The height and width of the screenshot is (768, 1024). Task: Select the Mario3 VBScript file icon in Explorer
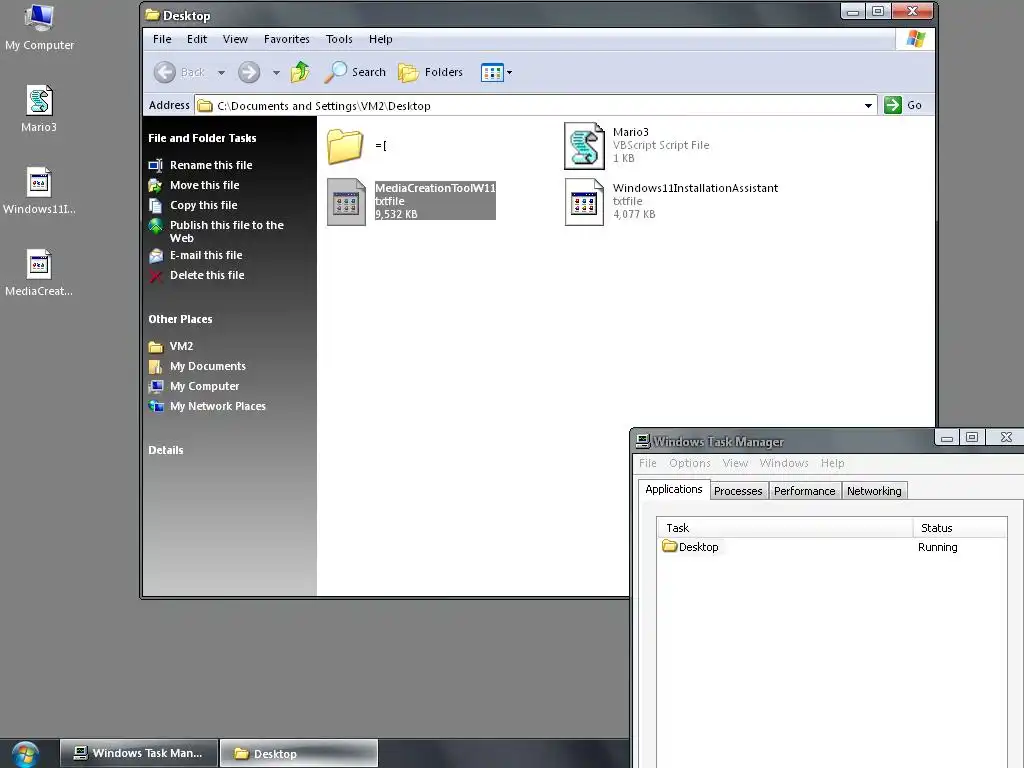[x=584, y=146]
